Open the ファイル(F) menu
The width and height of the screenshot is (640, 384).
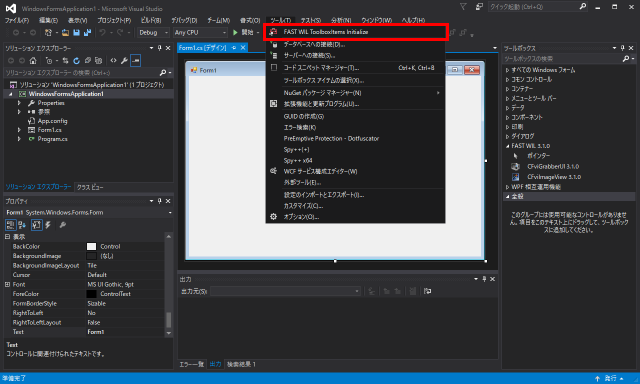pyautogui.click(x=17, y=20)
